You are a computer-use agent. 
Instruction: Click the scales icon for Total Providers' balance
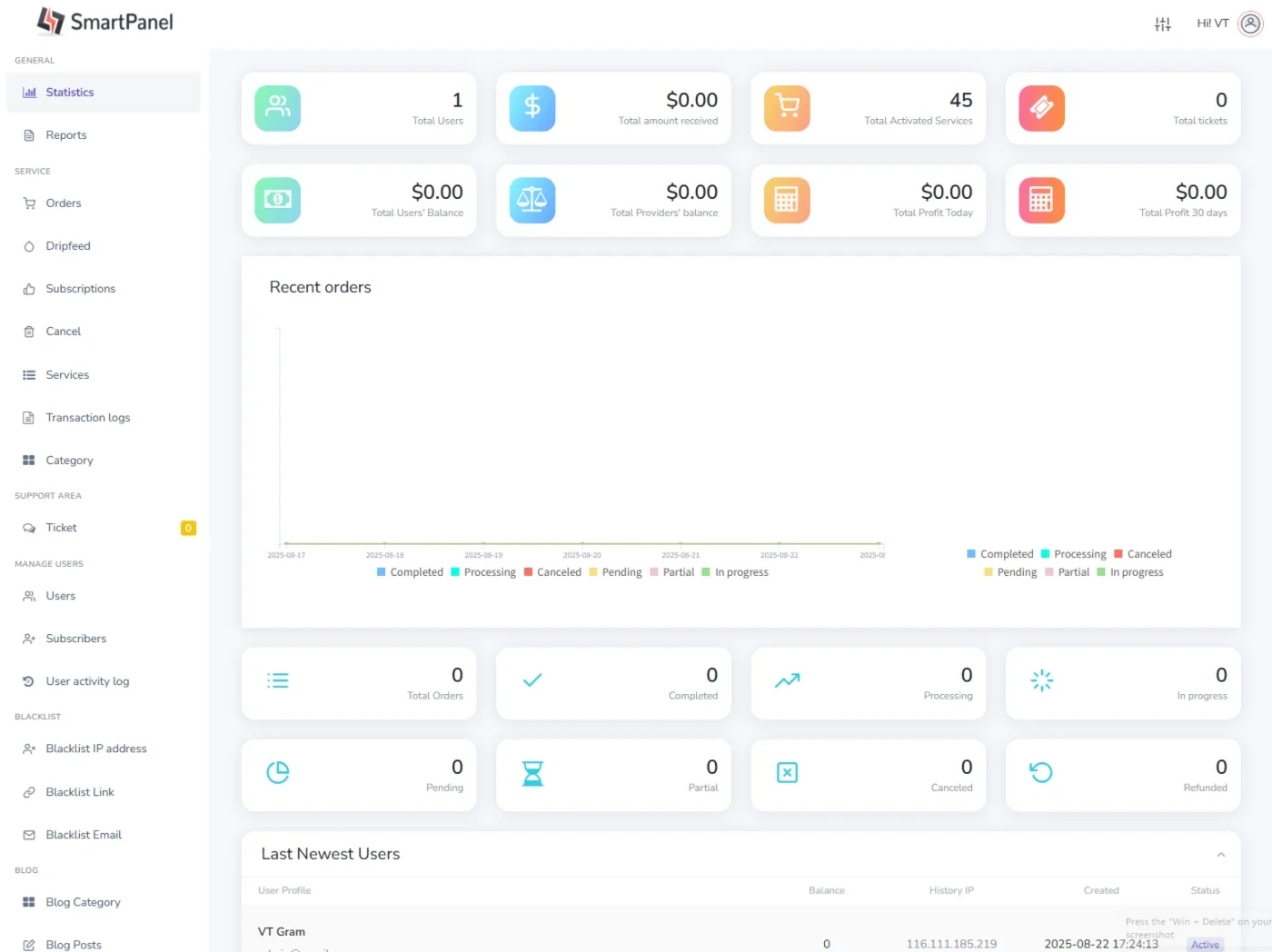tap(532, 200)
